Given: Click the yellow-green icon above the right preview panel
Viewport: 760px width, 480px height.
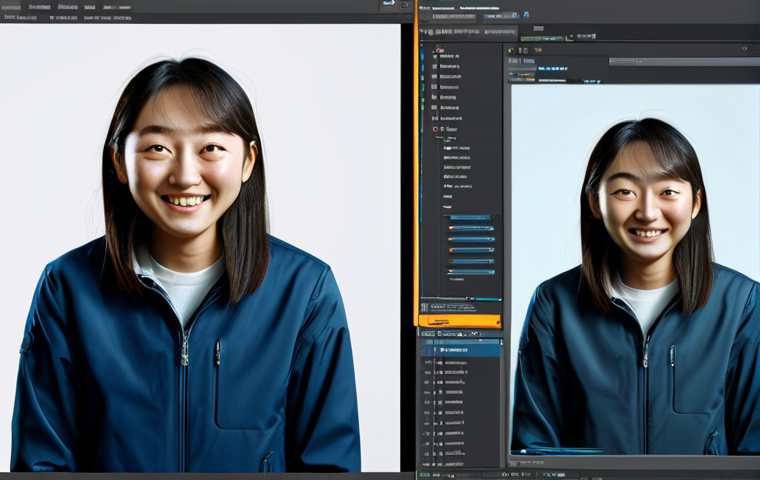Looking at the screenshot, I should (511, 50).
